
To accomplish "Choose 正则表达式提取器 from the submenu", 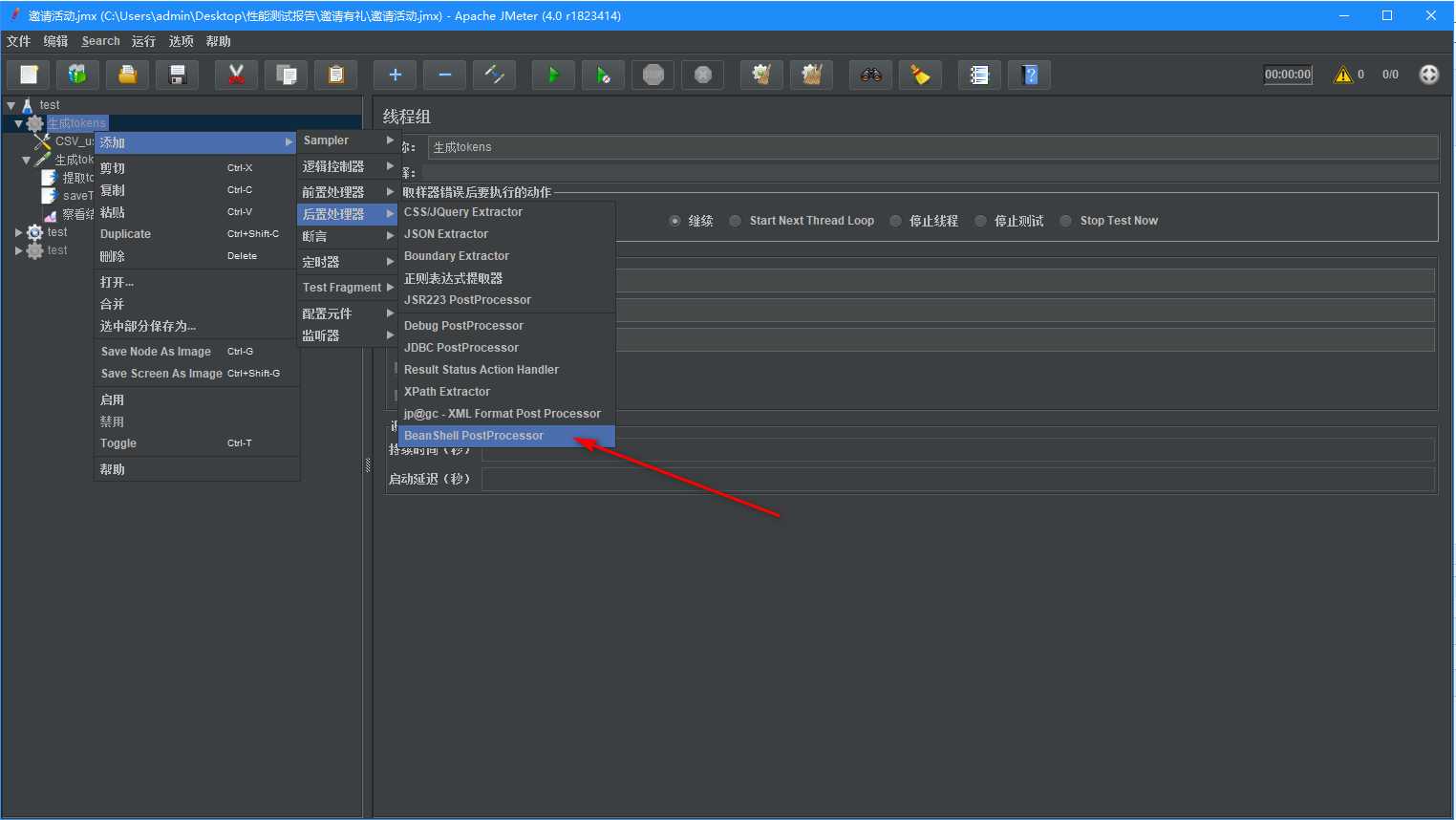I will 506,278.
